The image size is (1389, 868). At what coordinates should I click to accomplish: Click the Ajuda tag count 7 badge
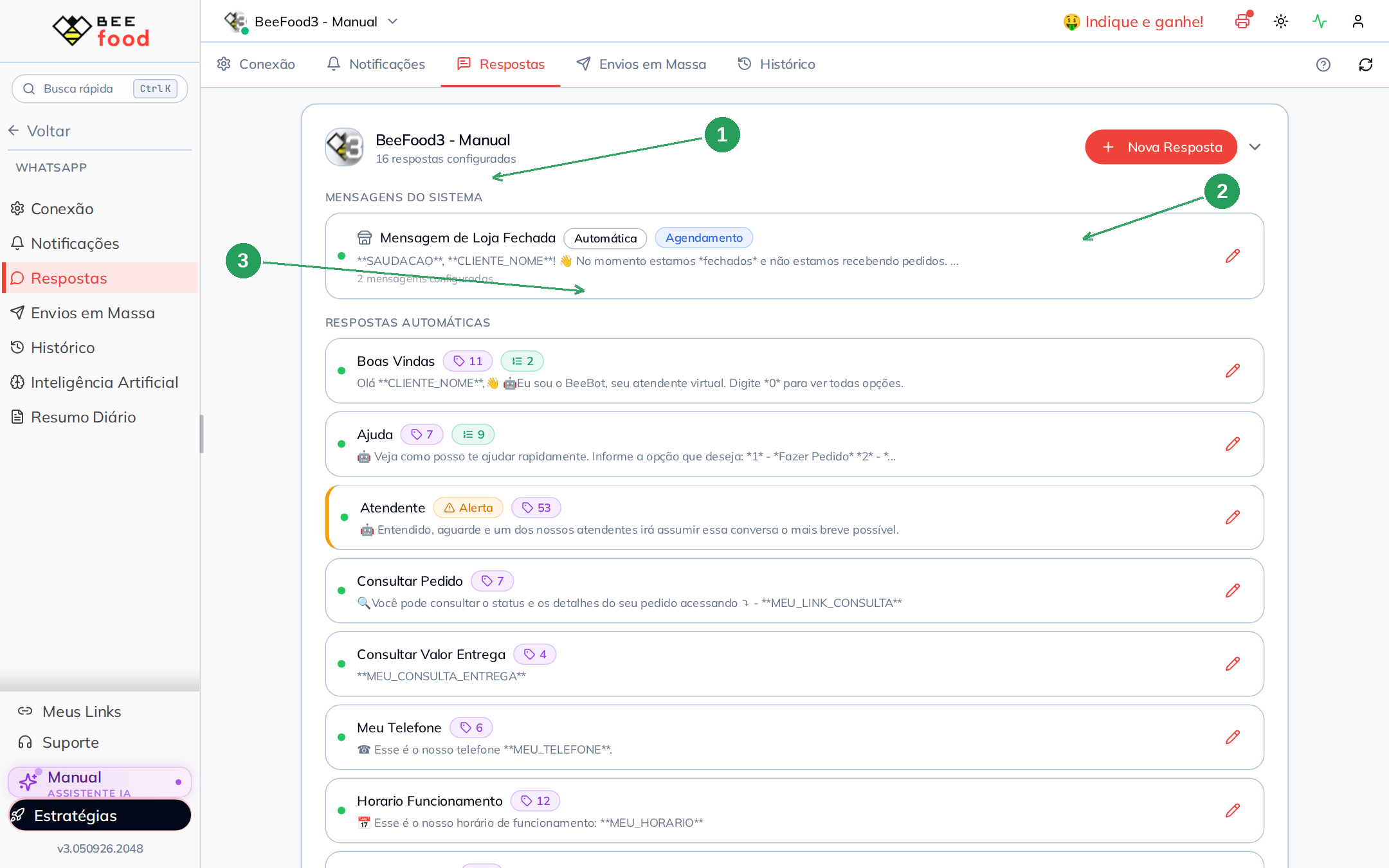point(422,435)
